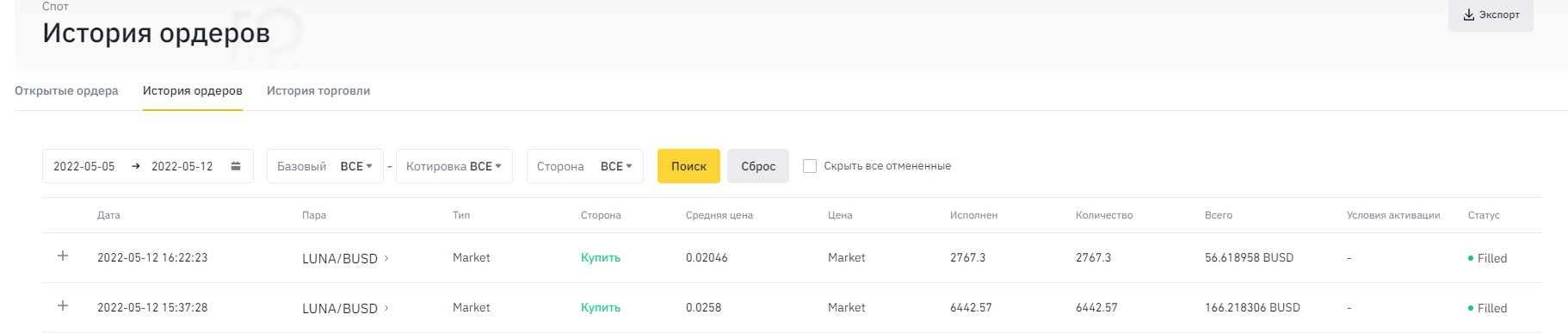1568x333 pixels.
Task: Click the Экспорт download button
Action: pos(1491,15)
